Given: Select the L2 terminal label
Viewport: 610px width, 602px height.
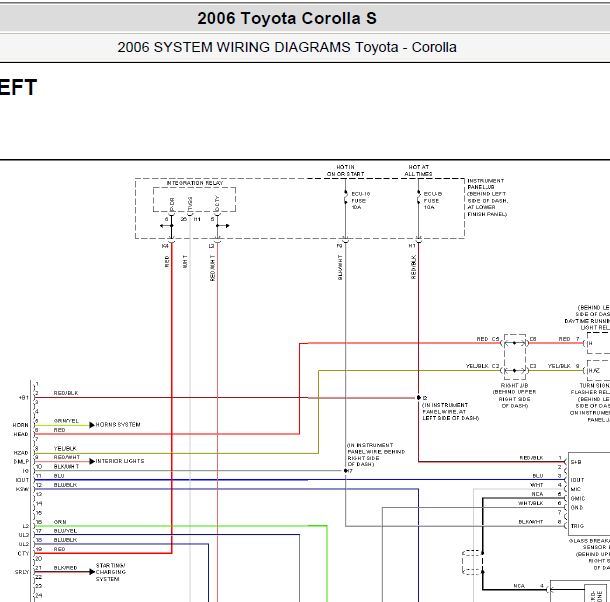Looking at the screenshot, I should click(26, 526).
